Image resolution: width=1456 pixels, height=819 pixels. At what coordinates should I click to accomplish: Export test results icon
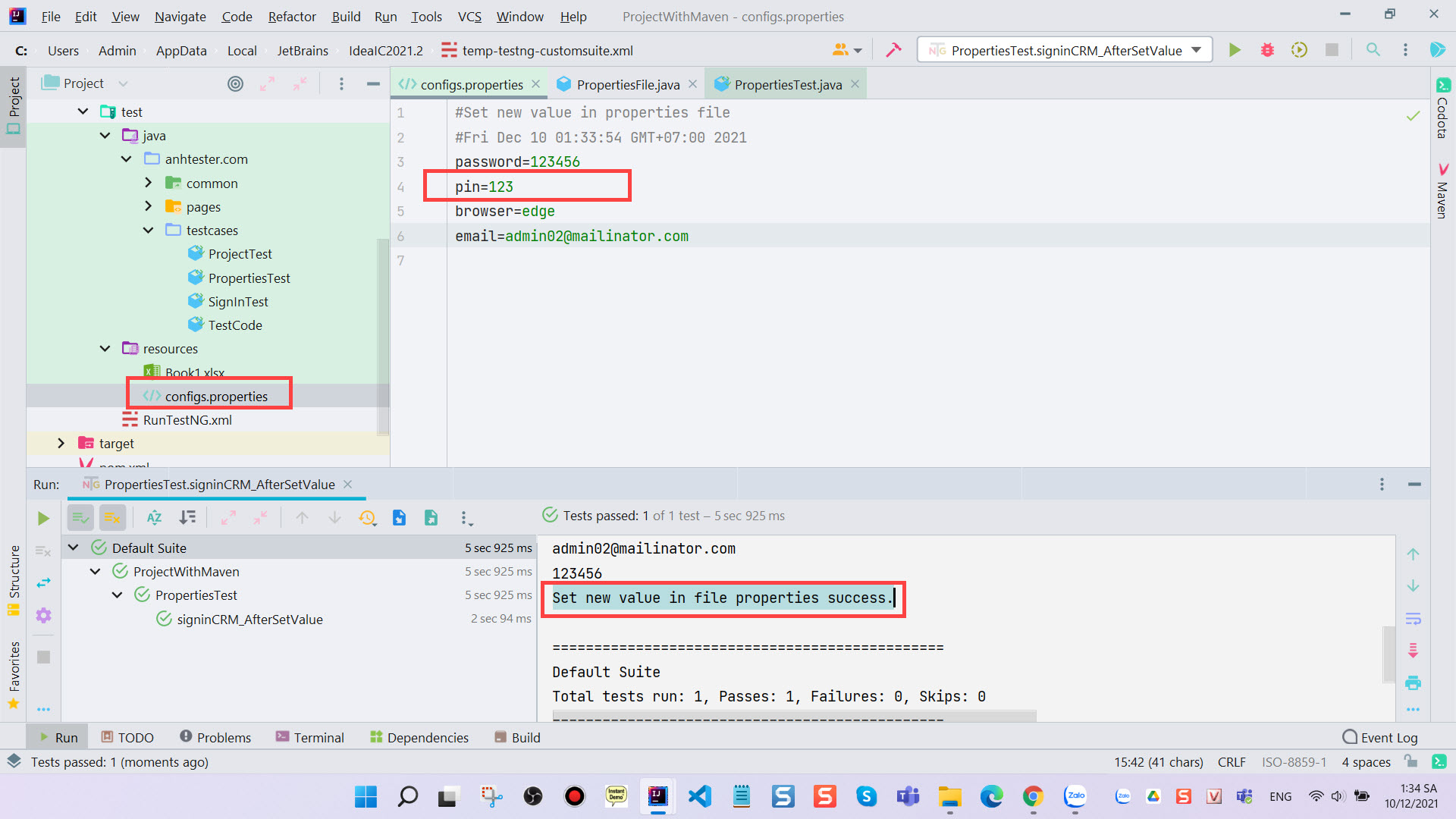click(431, 518)
